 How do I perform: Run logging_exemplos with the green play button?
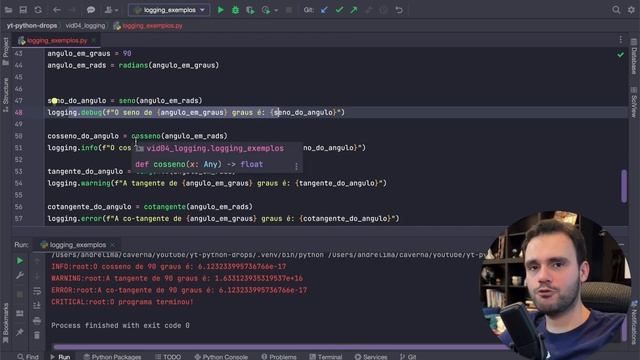tap(221, 10)
